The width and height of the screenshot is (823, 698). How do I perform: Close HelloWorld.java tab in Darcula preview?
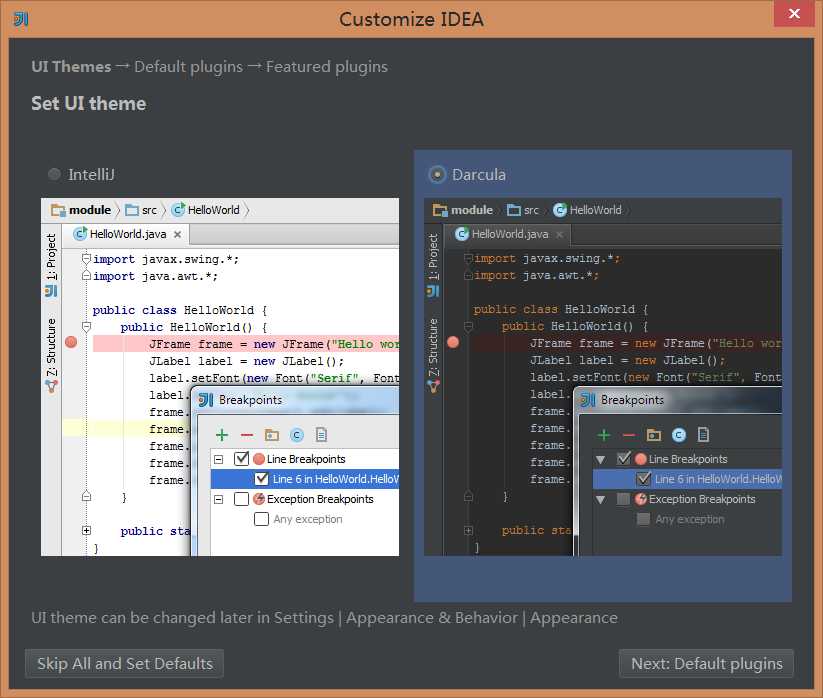(560, 234)
